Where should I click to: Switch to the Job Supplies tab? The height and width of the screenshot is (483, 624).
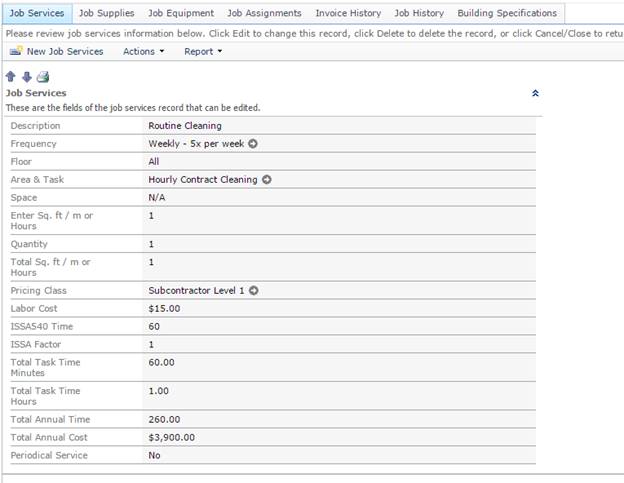click(x=106, y=13)
